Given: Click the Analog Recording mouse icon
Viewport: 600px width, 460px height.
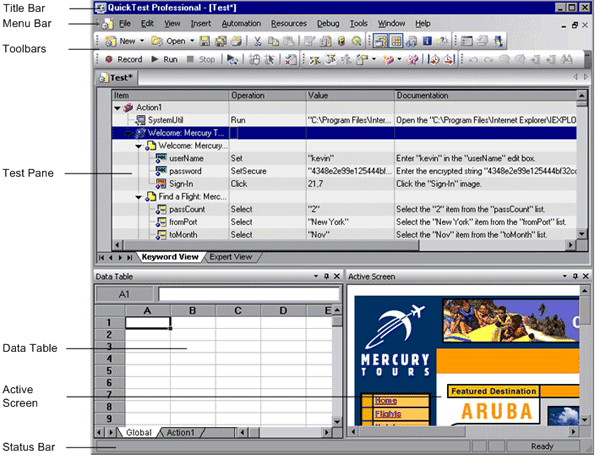Looking at the screenshot, I should click(x=254, y=60).
